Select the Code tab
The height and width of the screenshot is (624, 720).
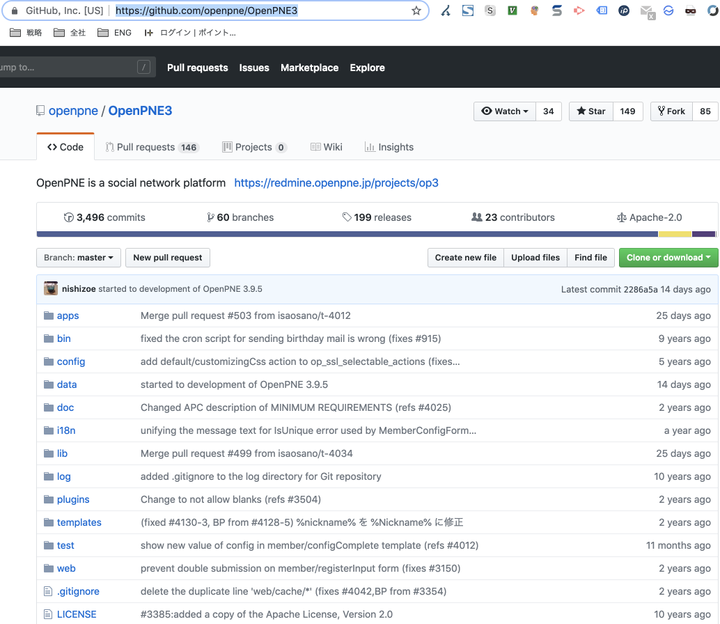click(x=65, y=147)
